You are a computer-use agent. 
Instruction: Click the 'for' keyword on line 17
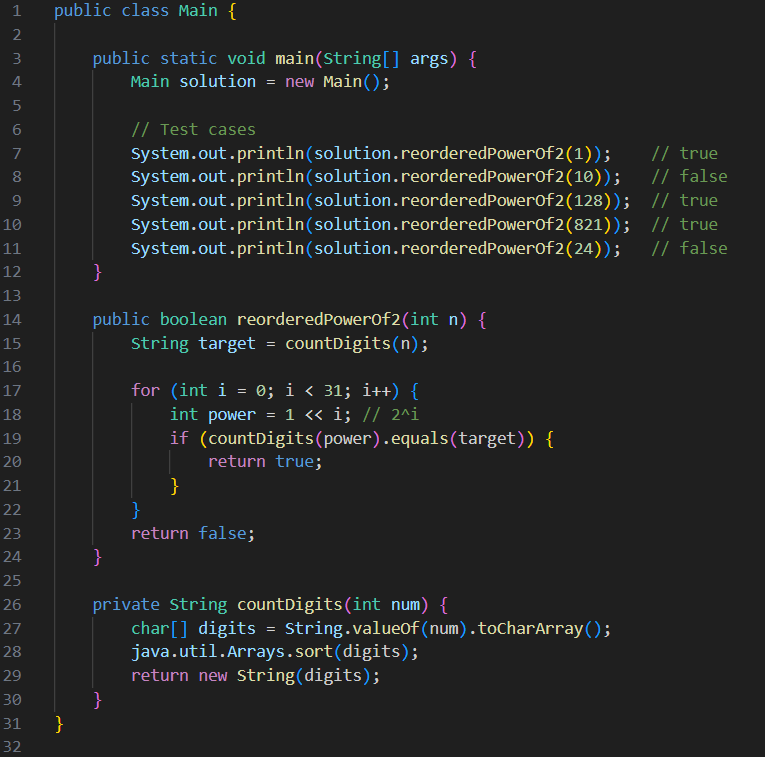145,391
